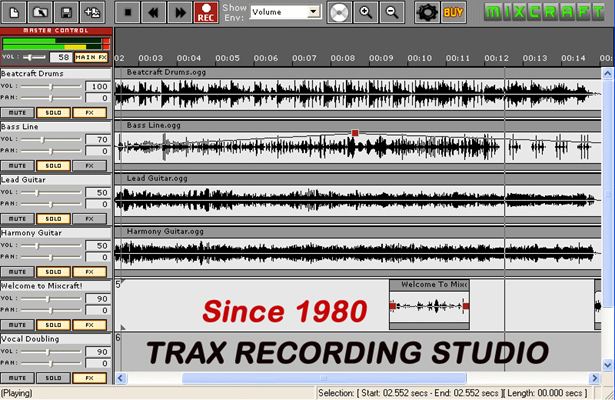
Task: Open the MAIN FX master effects
Action: click(x=91, y=57)
